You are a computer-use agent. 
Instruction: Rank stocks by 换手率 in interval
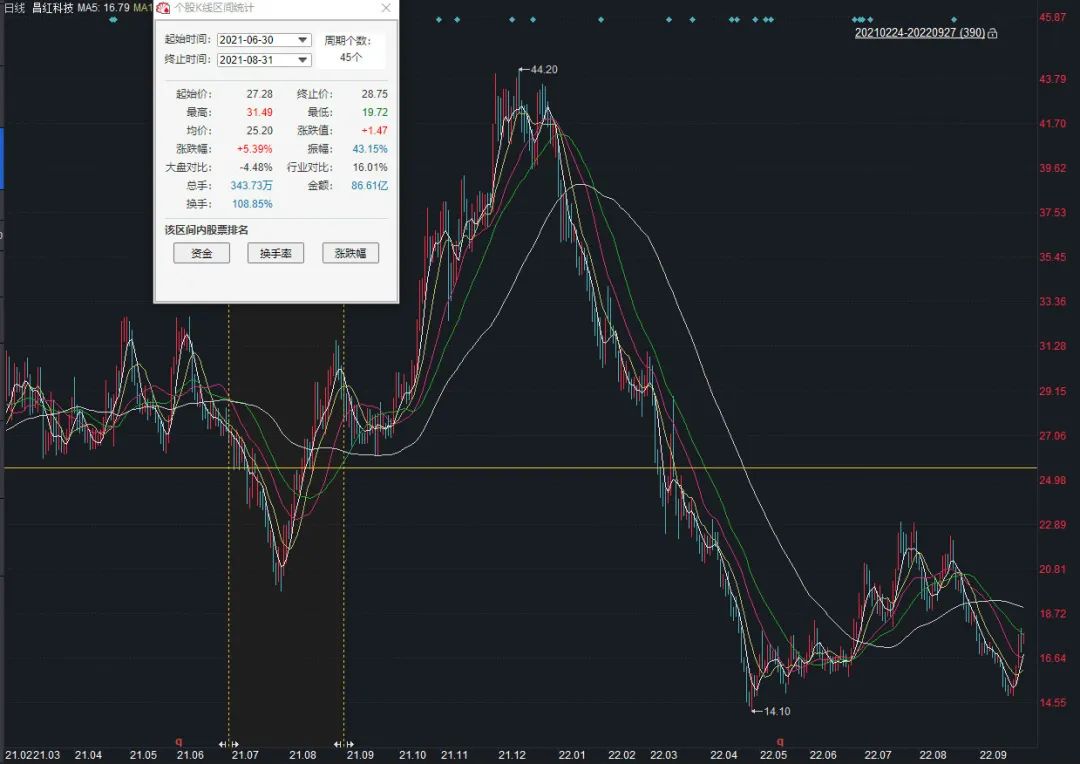[275, 254]
